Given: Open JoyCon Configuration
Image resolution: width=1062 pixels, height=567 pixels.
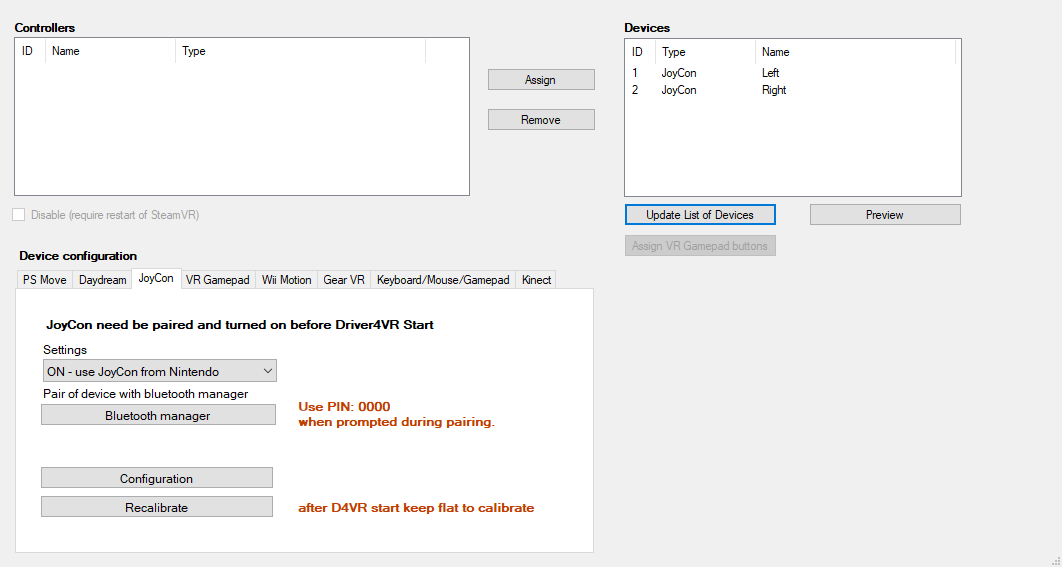Looking at the screenshot, I should tap(156, 479).
